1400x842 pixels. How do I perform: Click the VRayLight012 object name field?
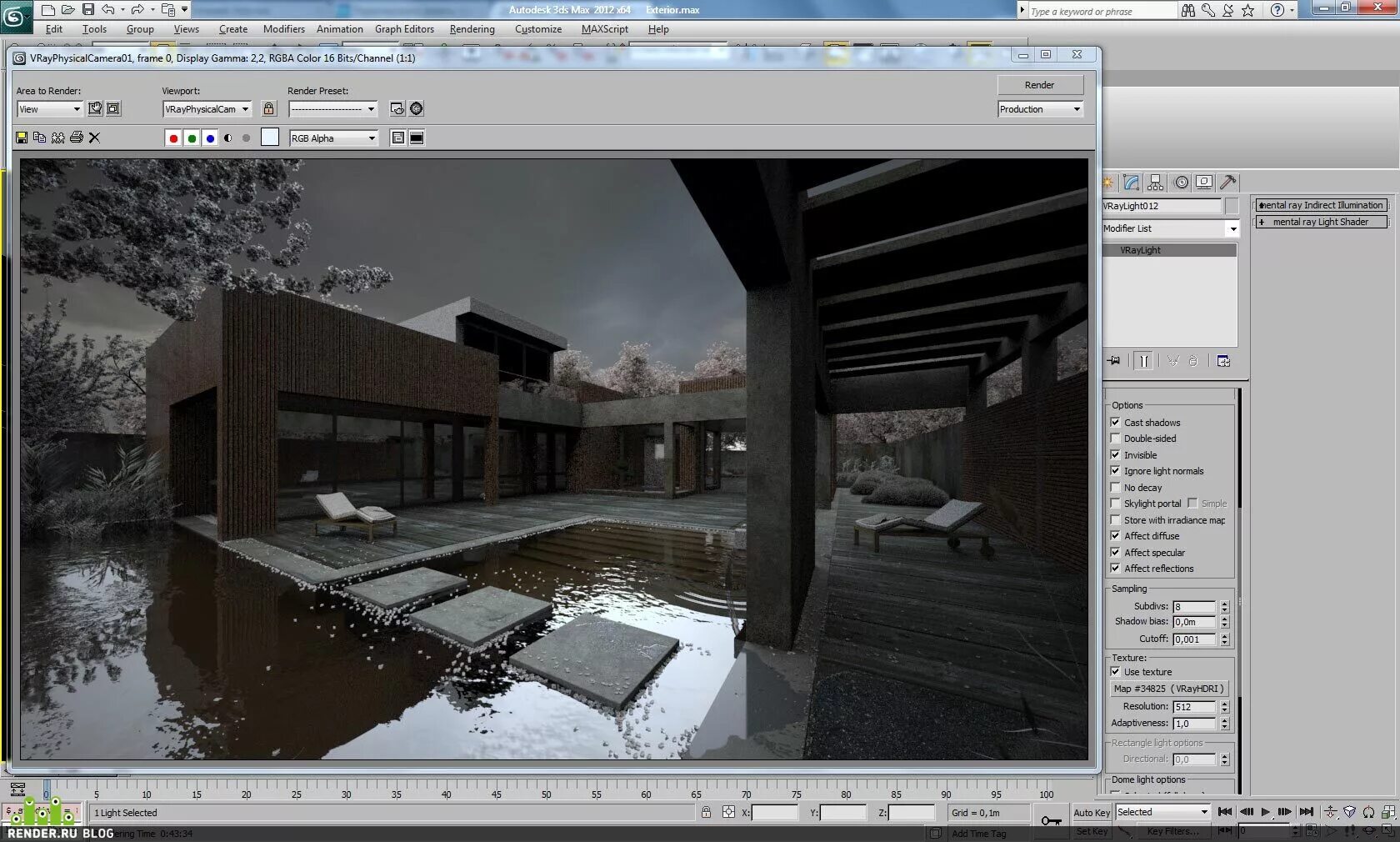coord(1162,206)
